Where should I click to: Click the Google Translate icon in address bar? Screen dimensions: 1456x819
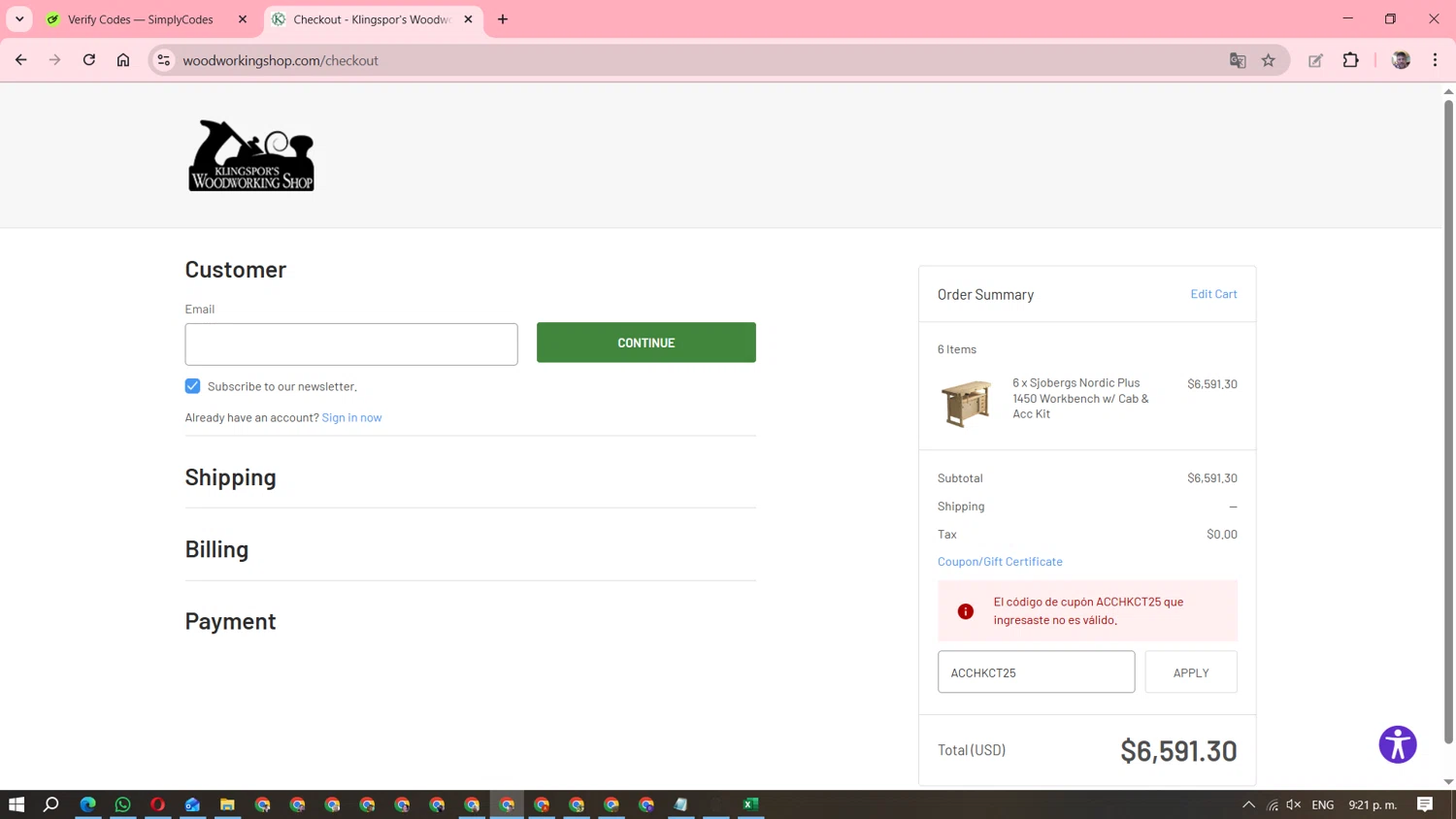coord(1238,60)
